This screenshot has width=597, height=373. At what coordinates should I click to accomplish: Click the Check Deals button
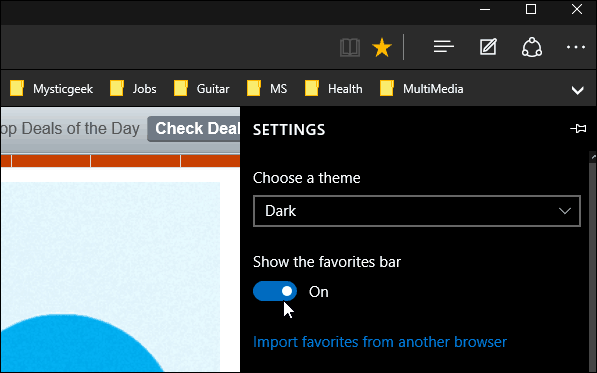(194, 129)
